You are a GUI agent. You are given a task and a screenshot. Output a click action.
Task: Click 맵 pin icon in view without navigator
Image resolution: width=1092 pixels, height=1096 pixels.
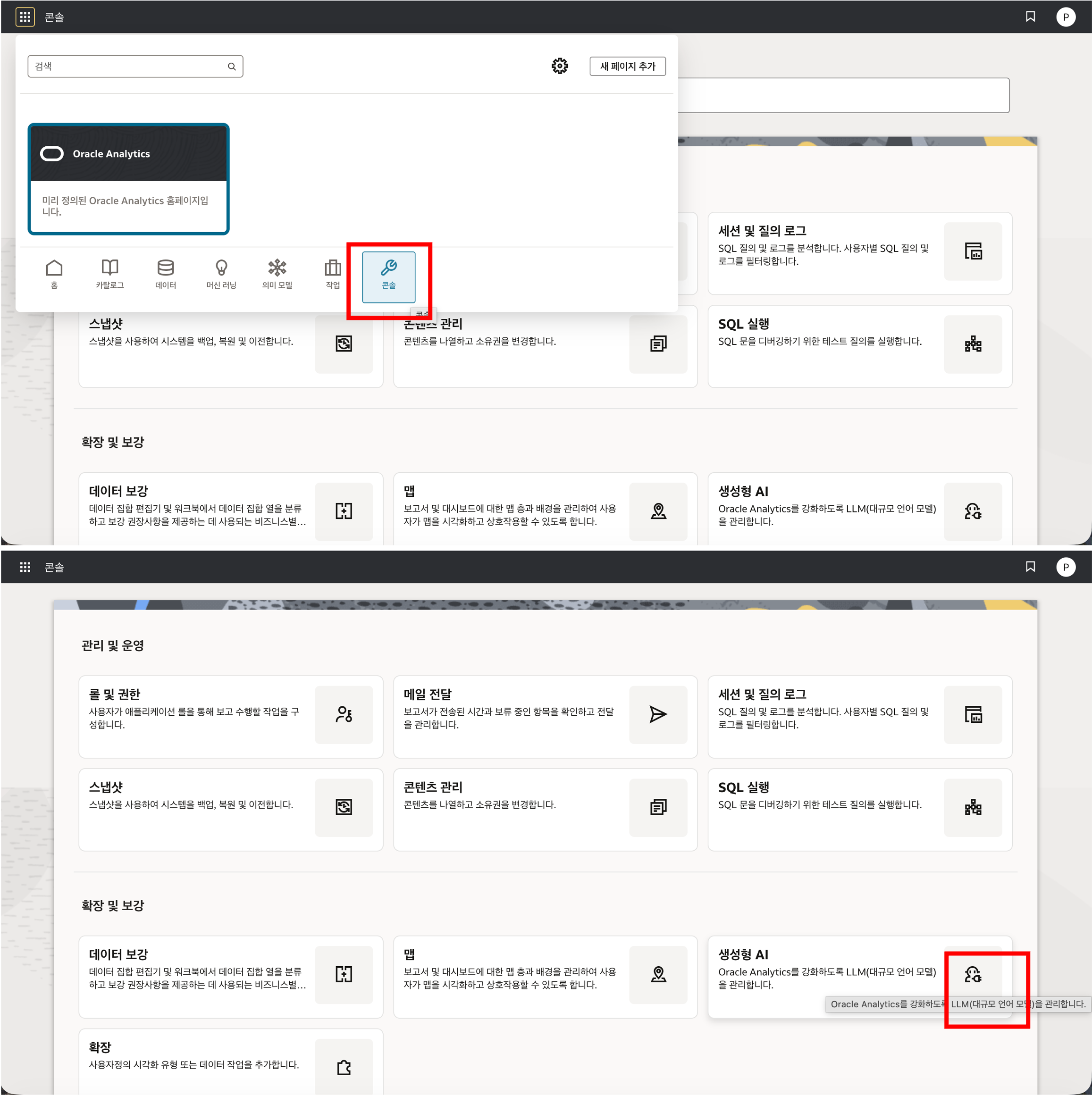pyautogui.click(x=658, y=974)
